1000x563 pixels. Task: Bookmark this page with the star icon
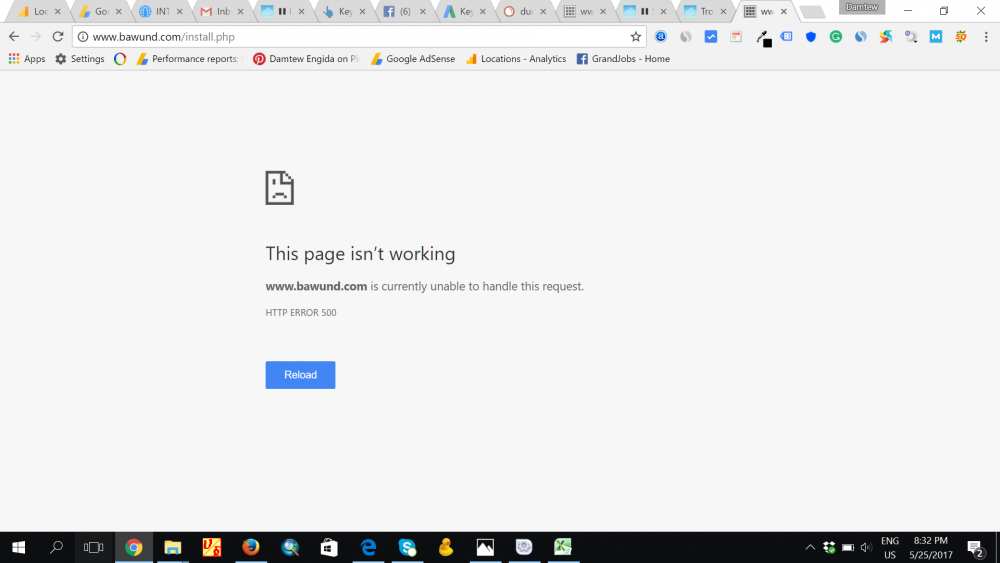tap(635, 37)
